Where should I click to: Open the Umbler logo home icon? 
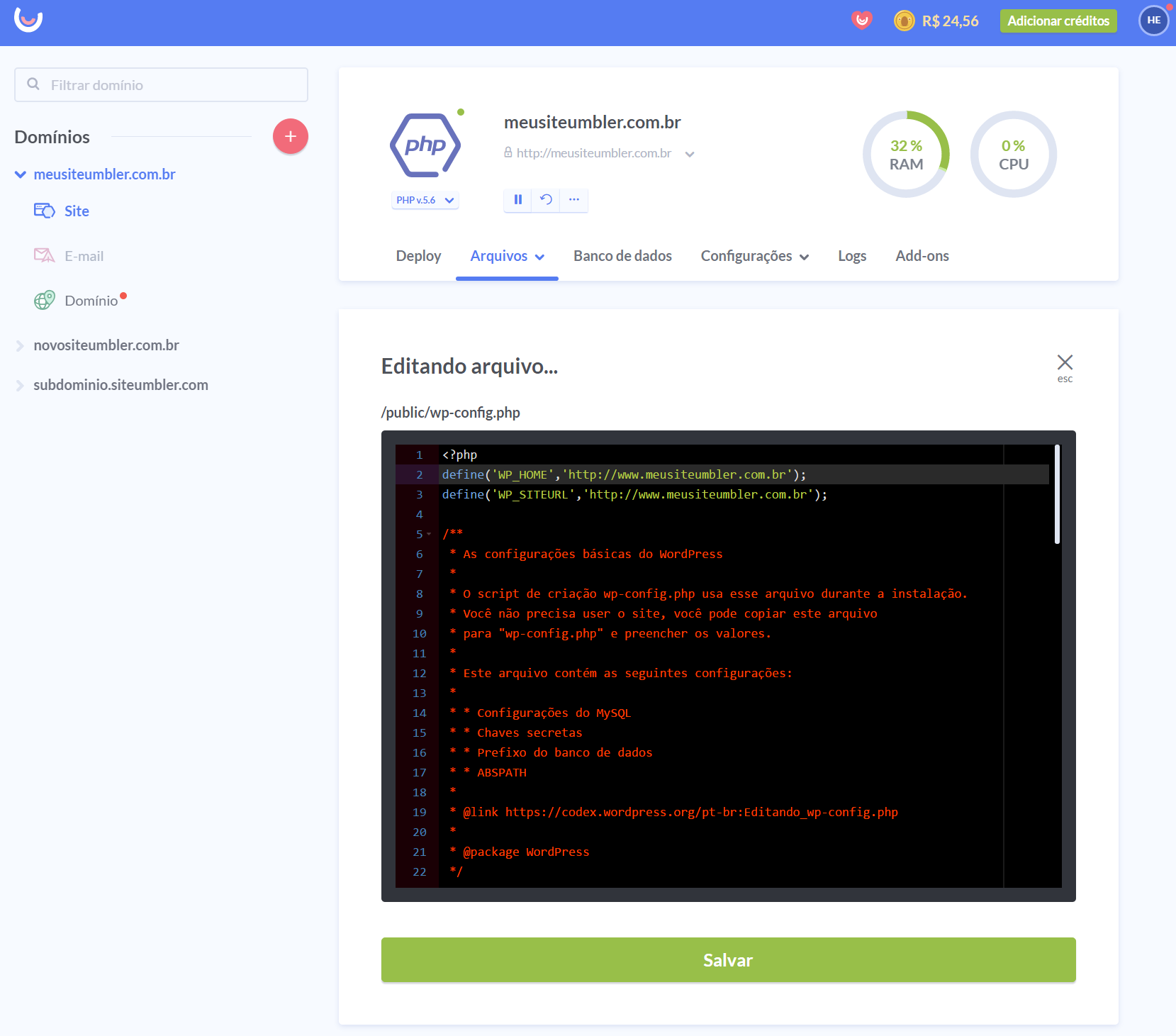click(27, 21)
